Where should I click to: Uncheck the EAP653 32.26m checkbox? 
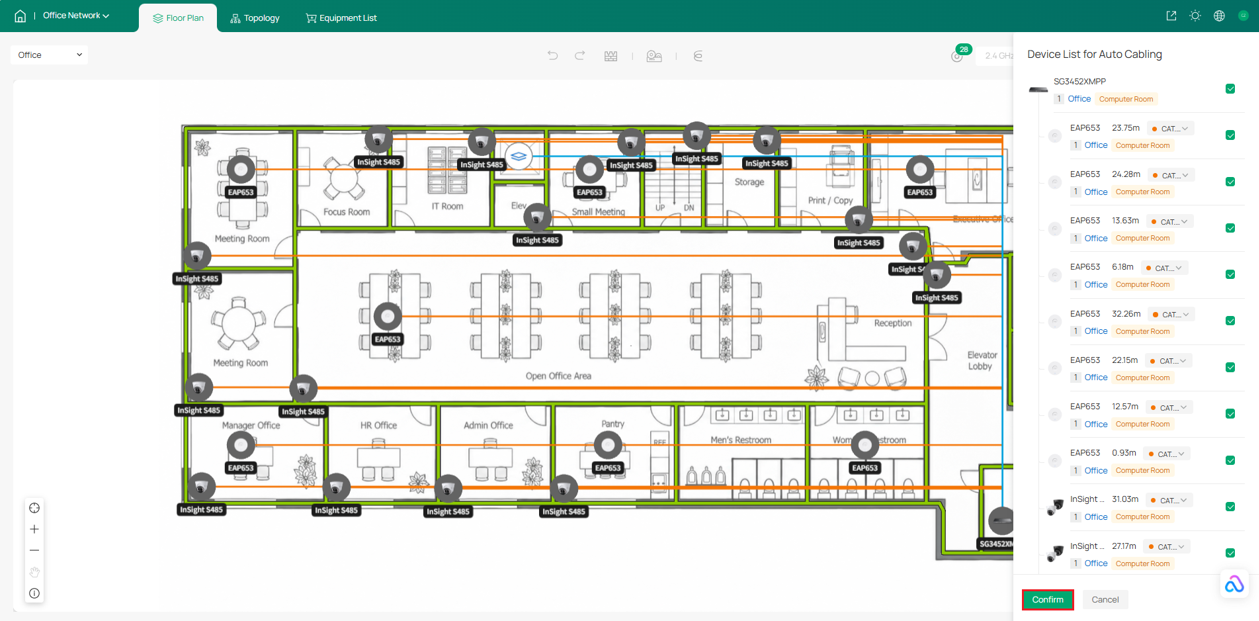click(1230, 321)
